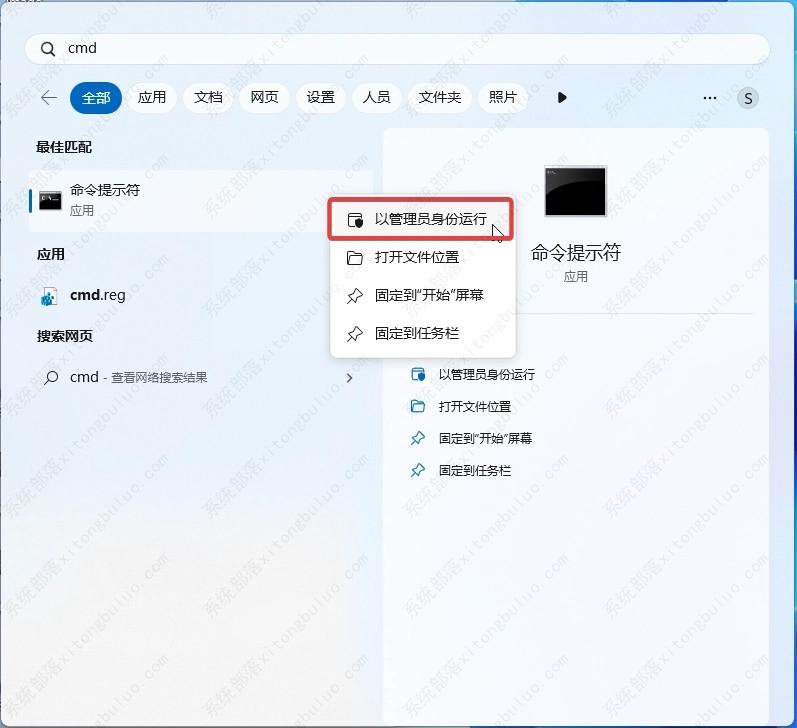The width and height of the screenshot is (797, 728).
Task: Click the back arrow in search panel
Action: tap(48, 98)
